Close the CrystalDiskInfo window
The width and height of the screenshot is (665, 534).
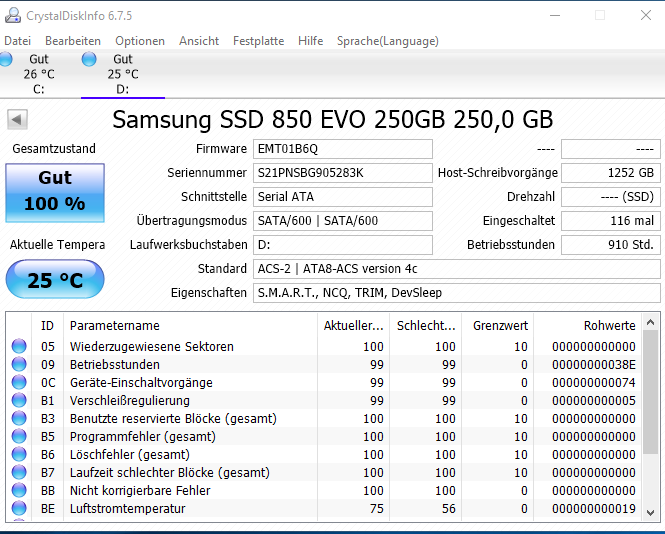coord(645,16)
